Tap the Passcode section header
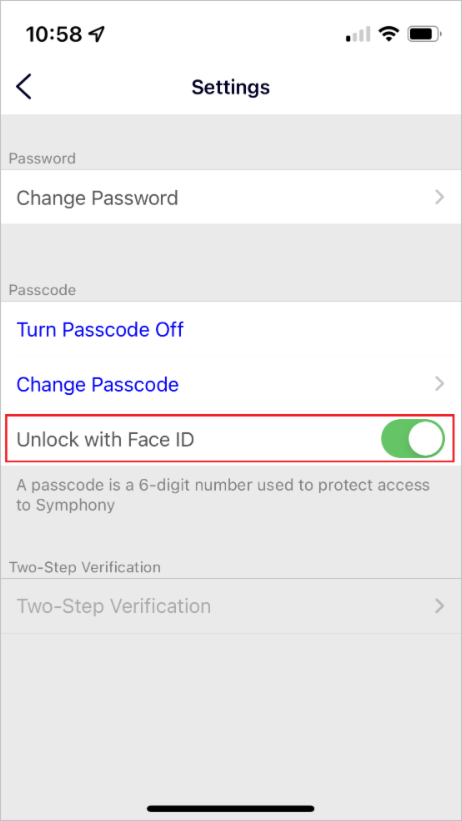Viewport: 462px width, 821px height. pos(42,290)
